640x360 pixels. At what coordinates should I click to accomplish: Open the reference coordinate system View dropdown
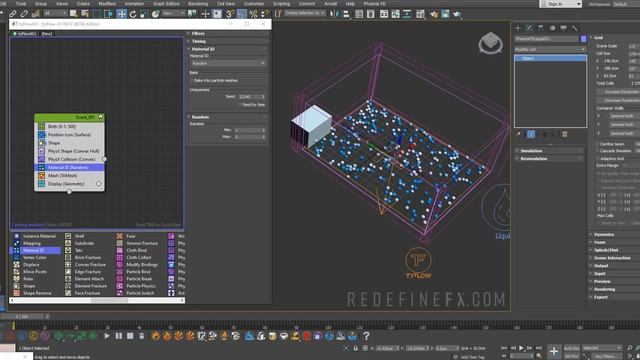pyautogui.click(x=173, y=14)
